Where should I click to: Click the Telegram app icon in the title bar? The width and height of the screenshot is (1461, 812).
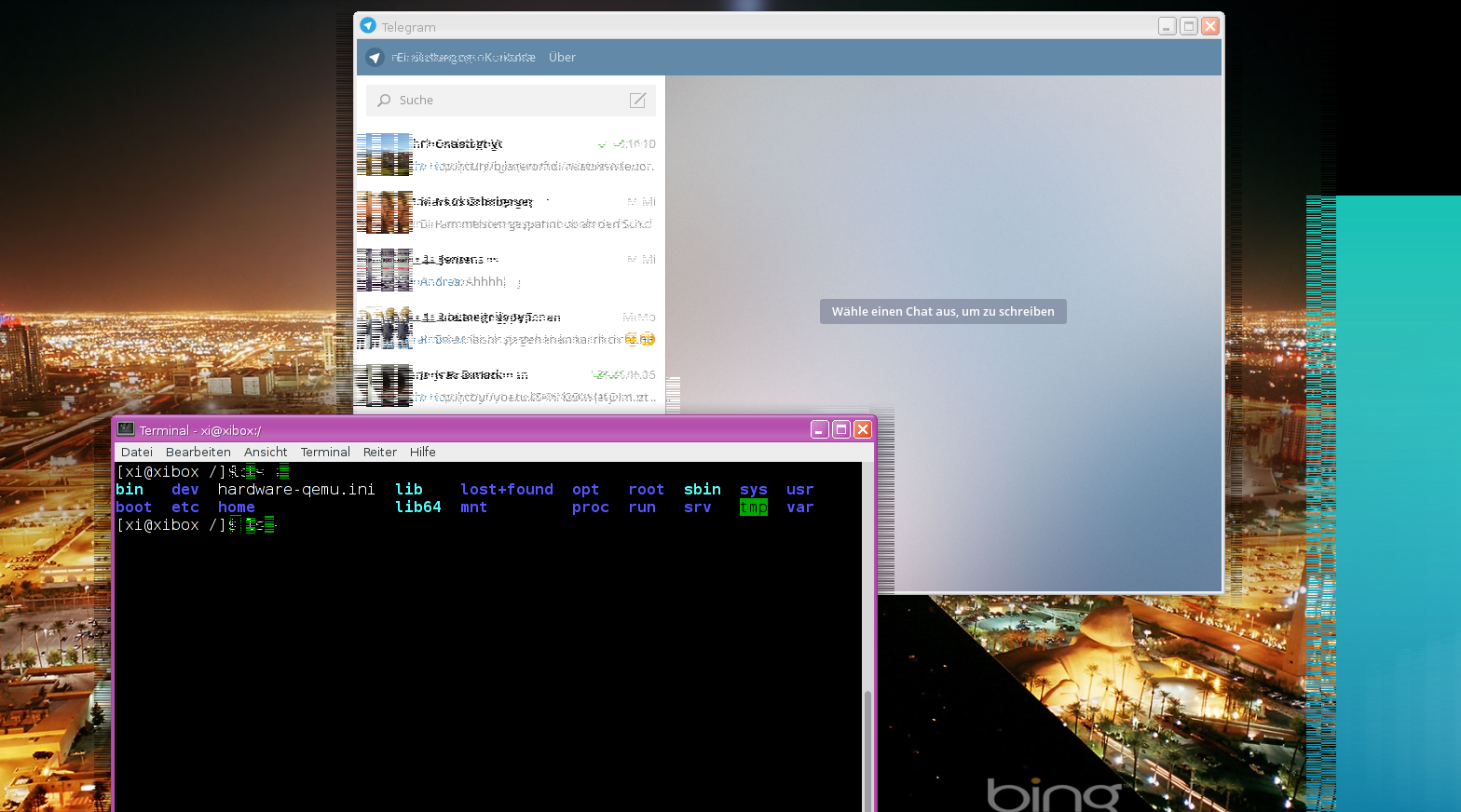coord(368,26)
